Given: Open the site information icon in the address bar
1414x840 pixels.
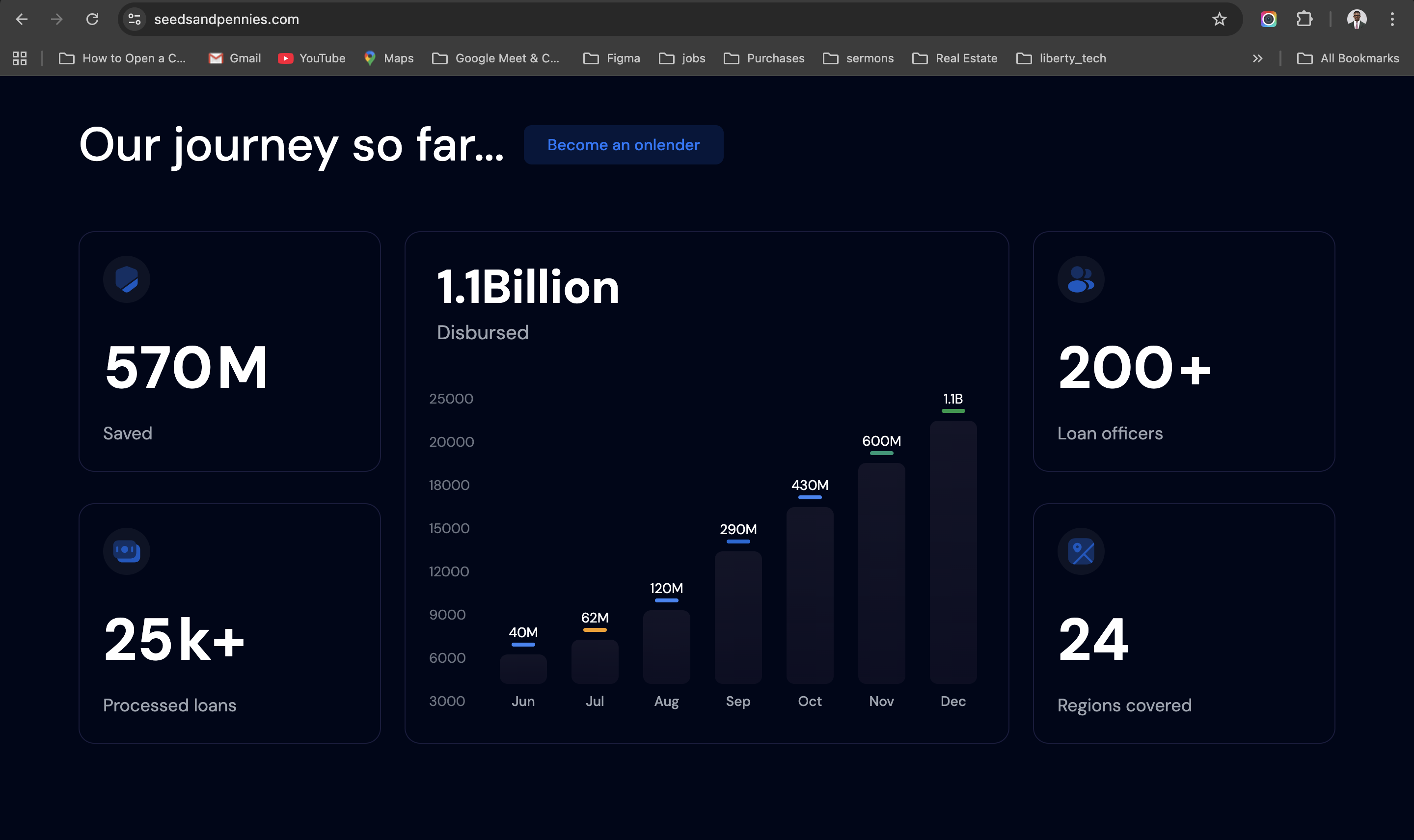Looking at the screenshot, I should click(x=134, y=19).
